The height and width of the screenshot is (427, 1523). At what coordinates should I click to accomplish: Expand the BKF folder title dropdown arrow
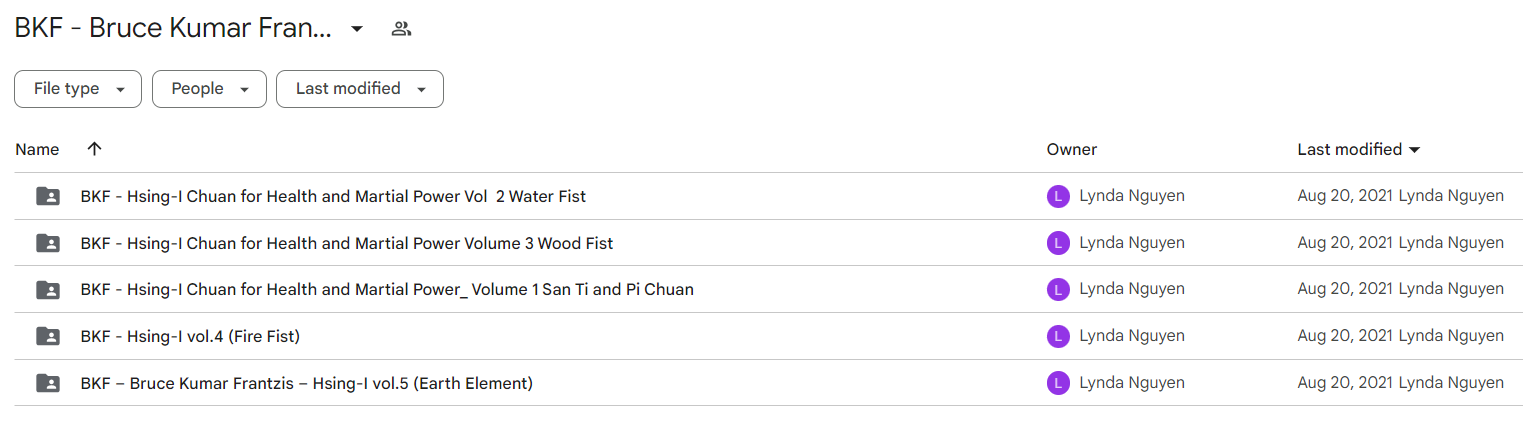click(x=357, y=29)
